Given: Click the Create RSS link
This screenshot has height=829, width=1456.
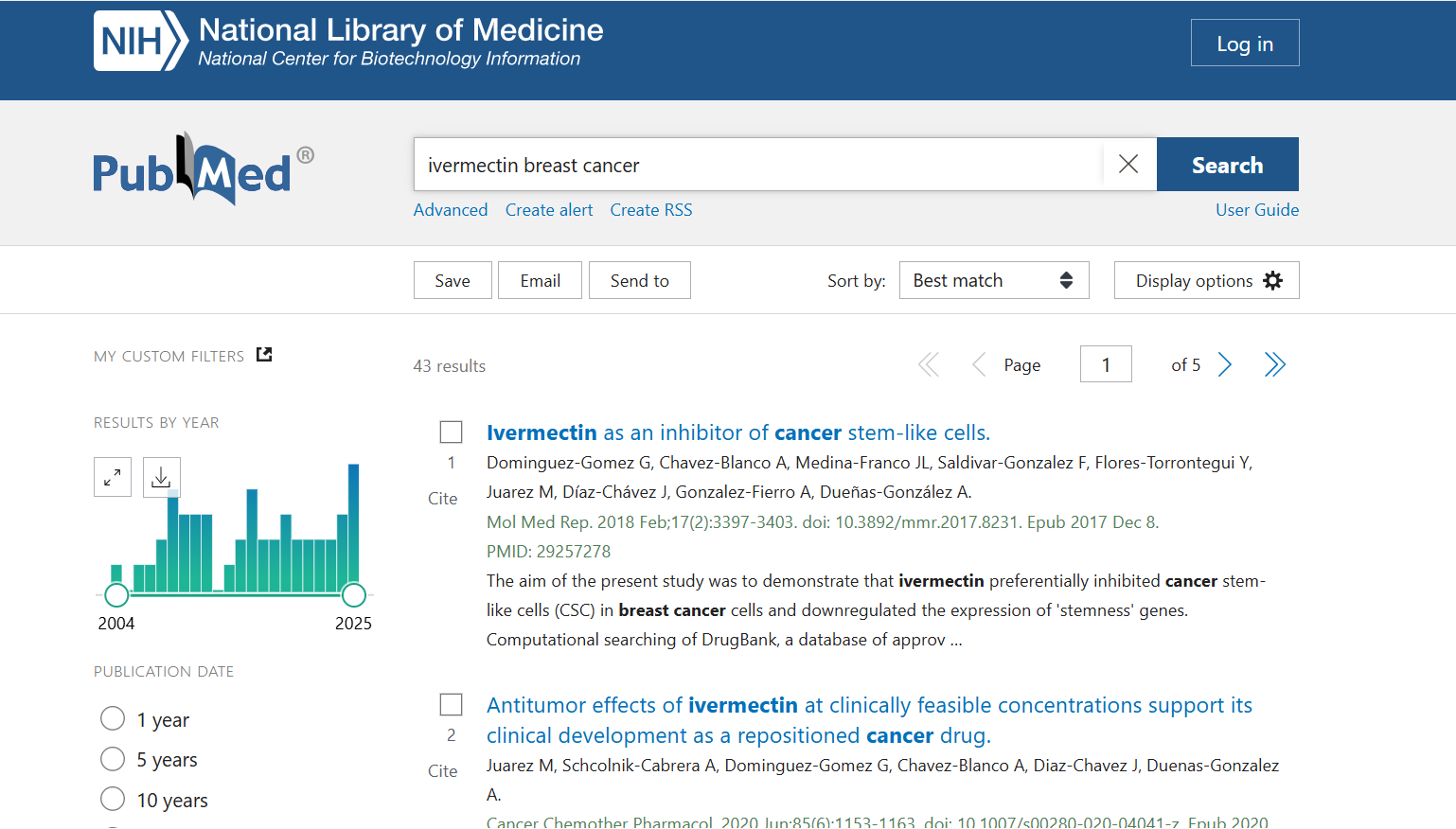Looking at the screenshot, I should tap(651, 210).
